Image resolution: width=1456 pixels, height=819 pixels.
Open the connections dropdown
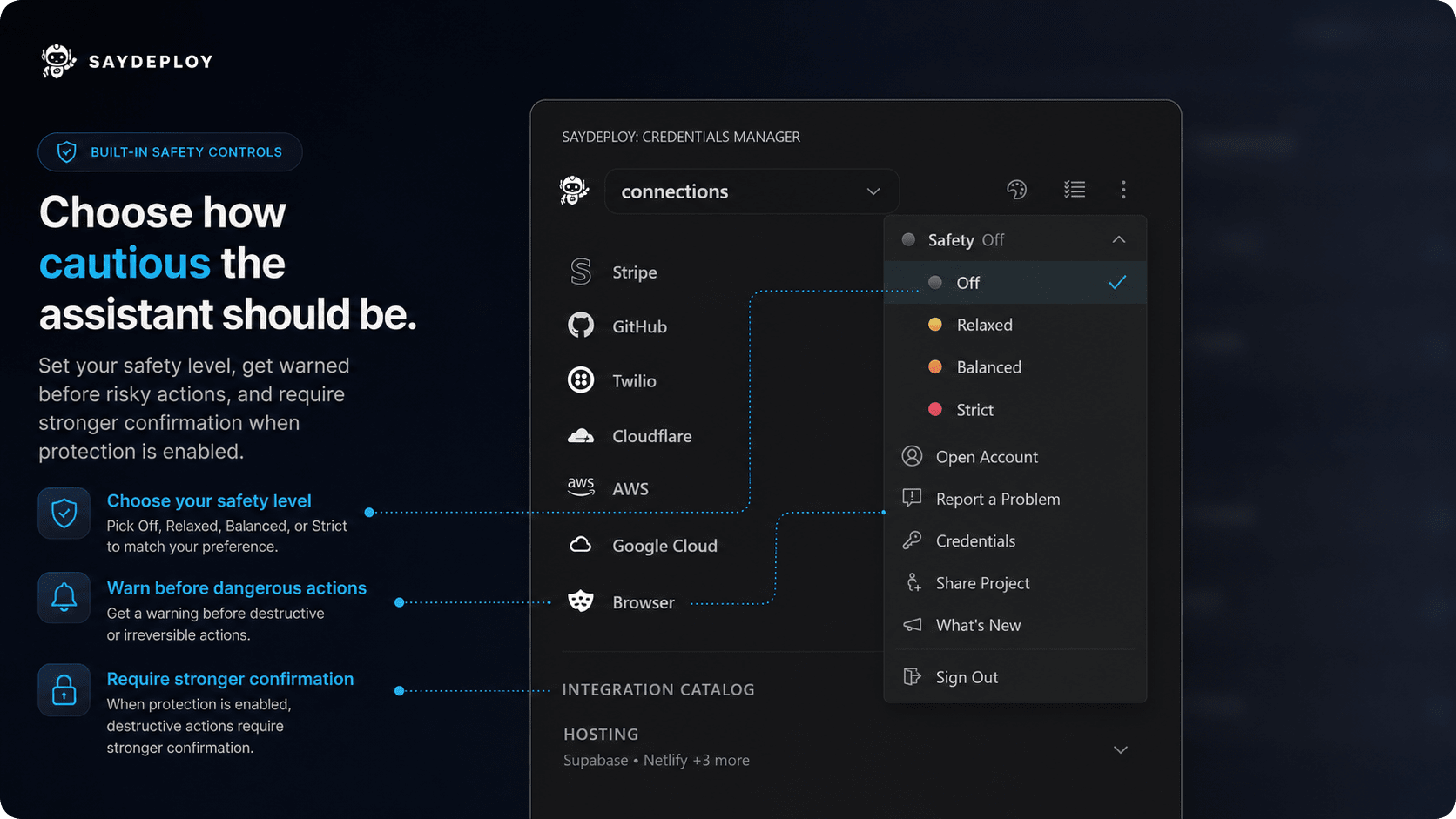point(751,191)
